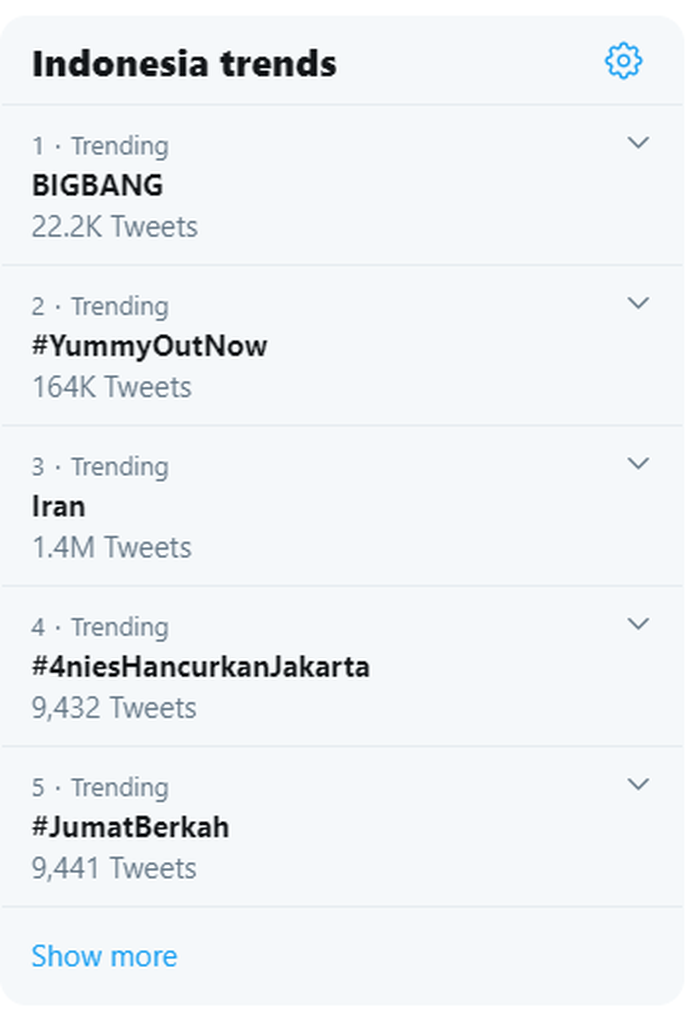Click the "5 · Trending" label
The image size is (700, 1025).
pyautogui.click(x=101, y=787)
